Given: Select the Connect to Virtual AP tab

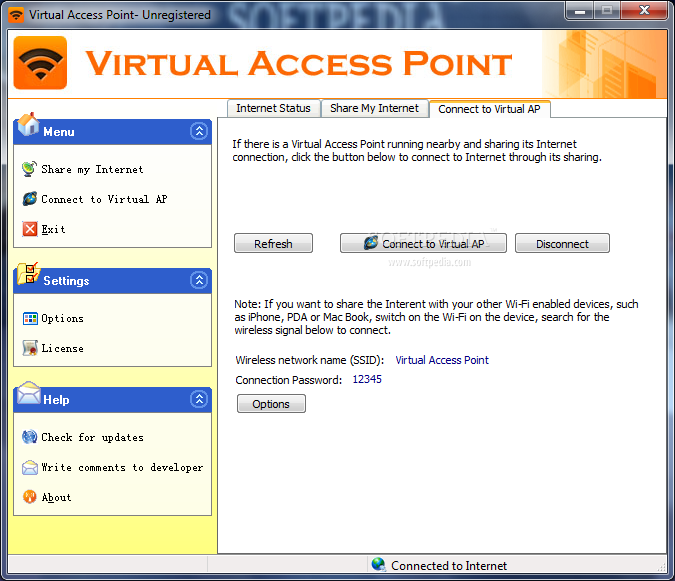Looking at the screenshot, I should pos(489,109).
